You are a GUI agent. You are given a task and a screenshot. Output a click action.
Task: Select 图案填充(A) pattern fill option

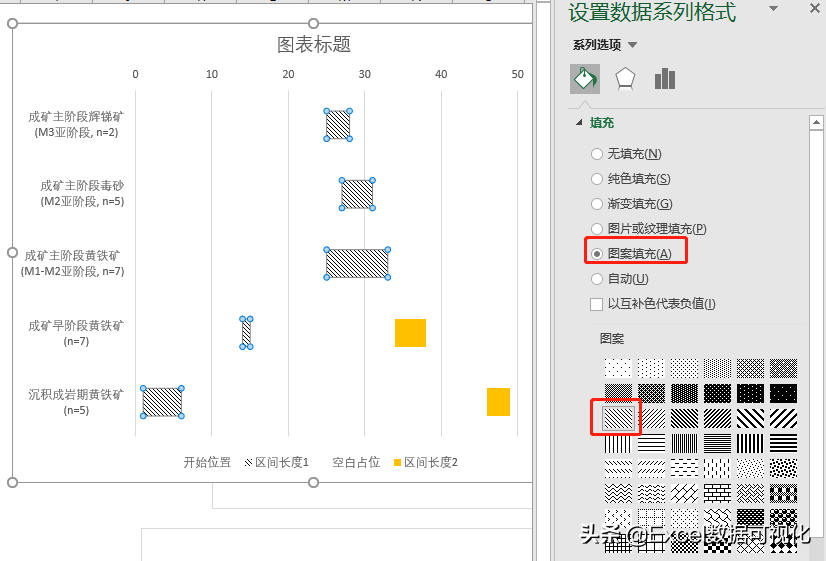[x=631, y=254]
